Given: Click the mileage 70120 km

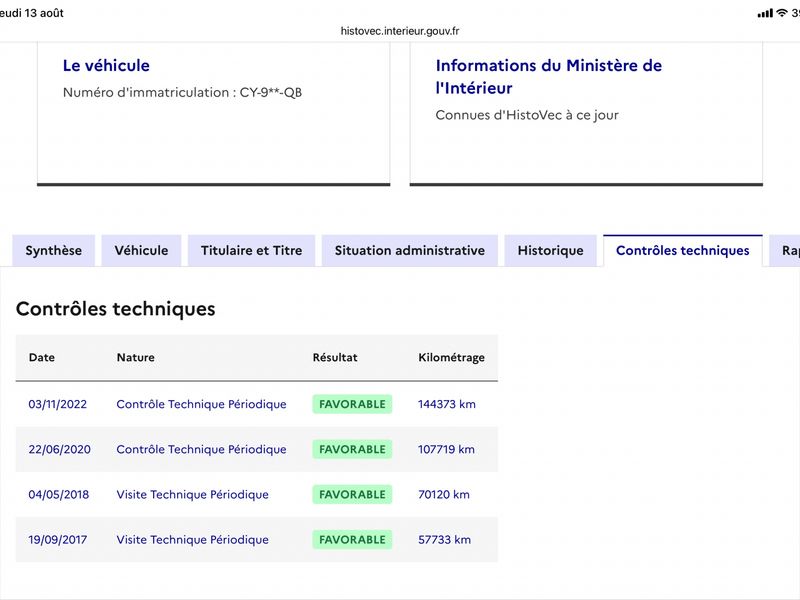Looking at the screenshot, I should [x=444, y=494].
